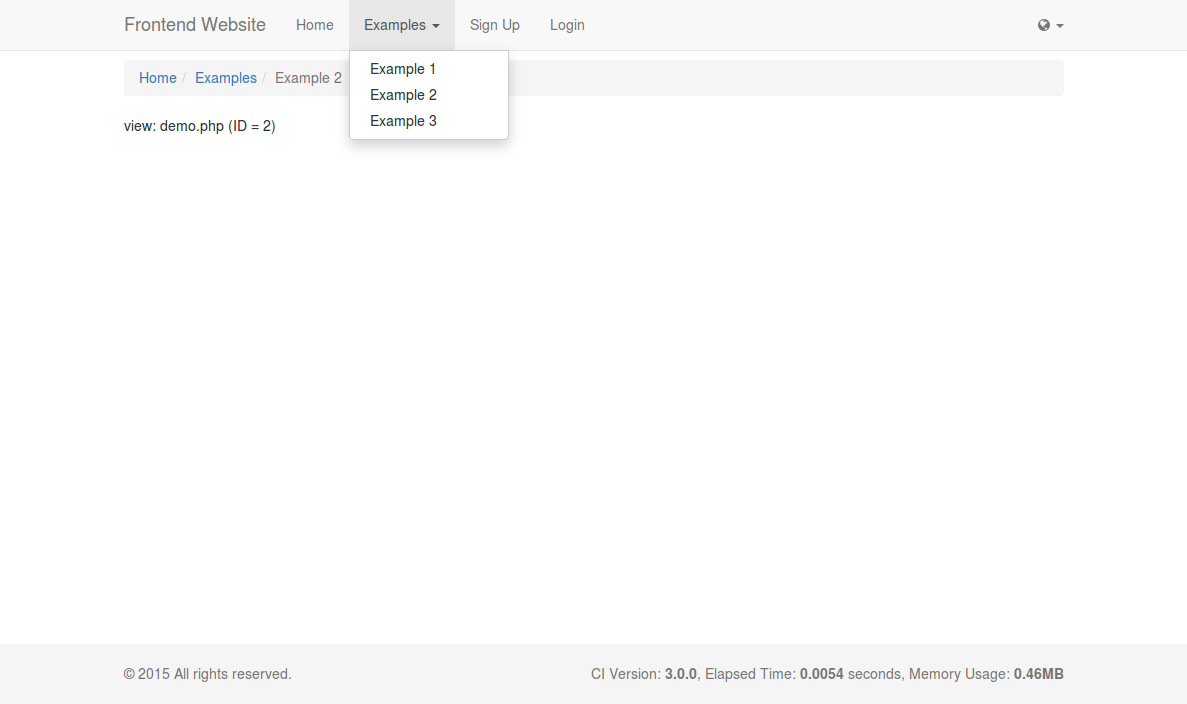Go to Home in the navbar
The image size is (1187, 704).
pos(314,25)
